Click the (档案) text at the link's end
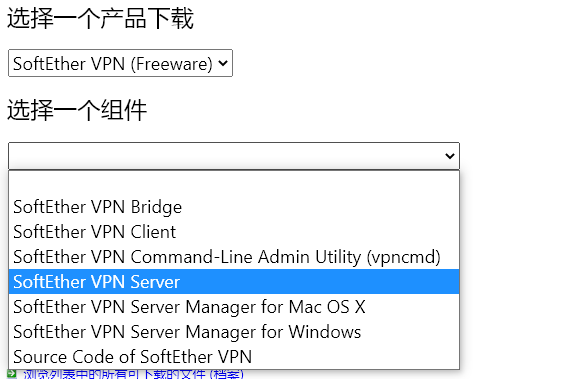 227,374
